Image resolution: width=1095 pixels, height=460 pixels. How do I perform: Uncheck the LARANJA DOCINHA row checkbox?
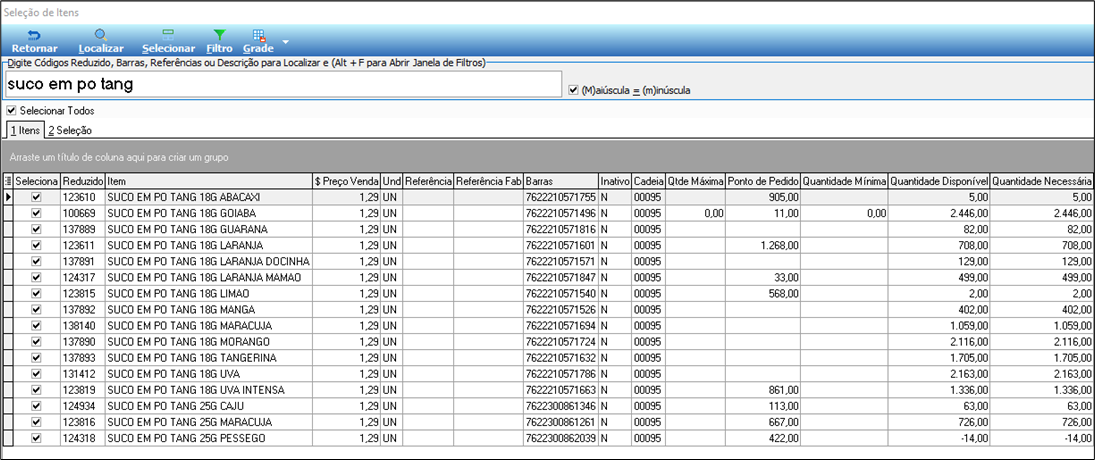(x=36, y=261)
